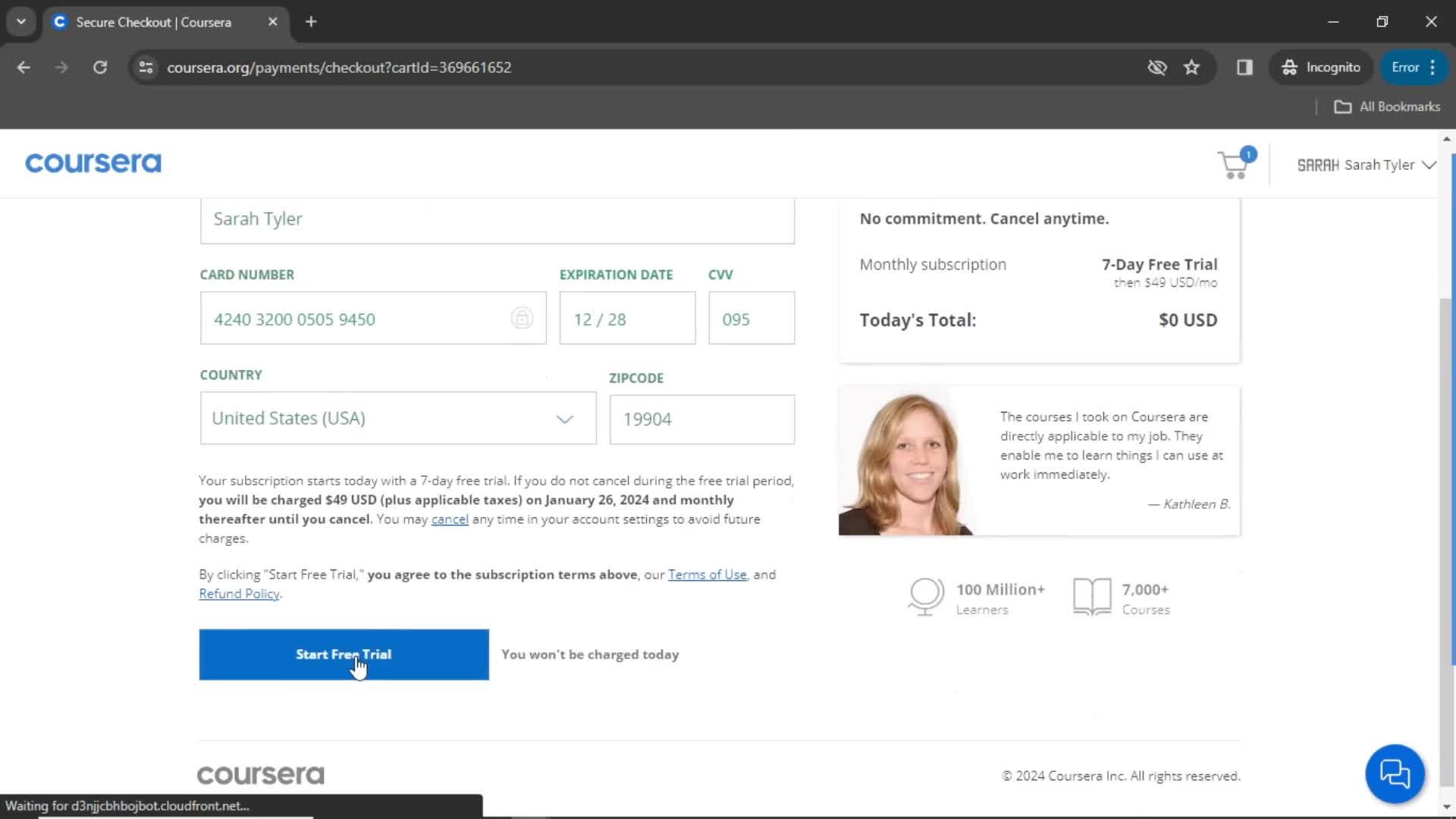Open the shopping cart icon
The image size is (1456, 819).
1235,165
